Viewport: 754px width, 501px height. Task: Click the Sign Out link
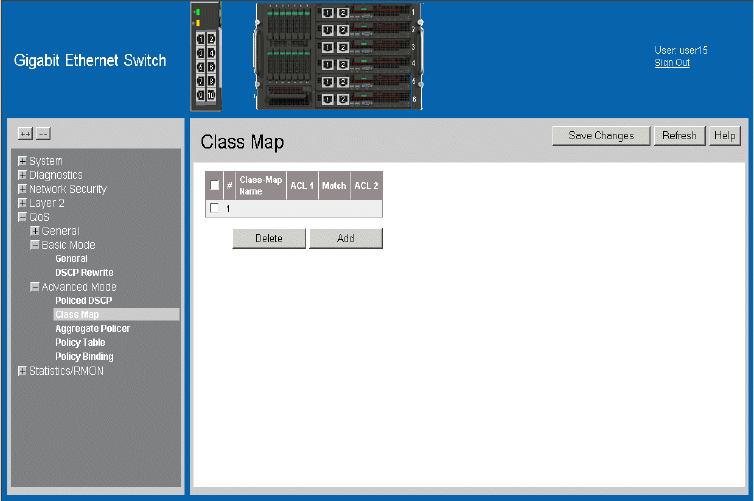pos(672,63)
